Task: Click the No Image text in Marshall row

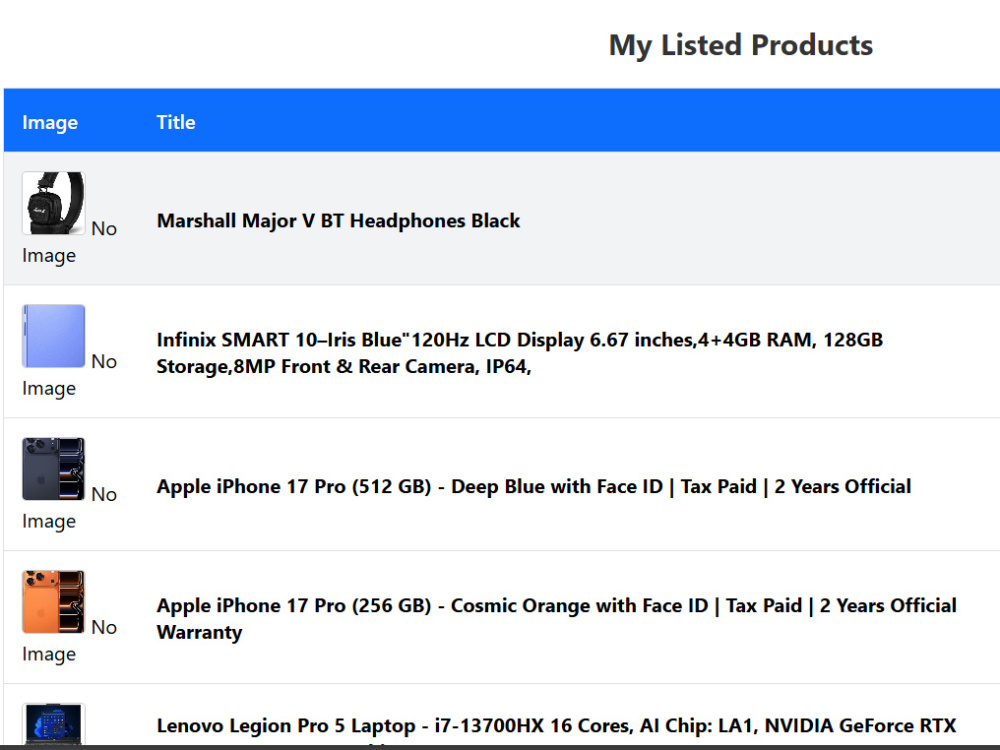Action: [x=70, y=242]
